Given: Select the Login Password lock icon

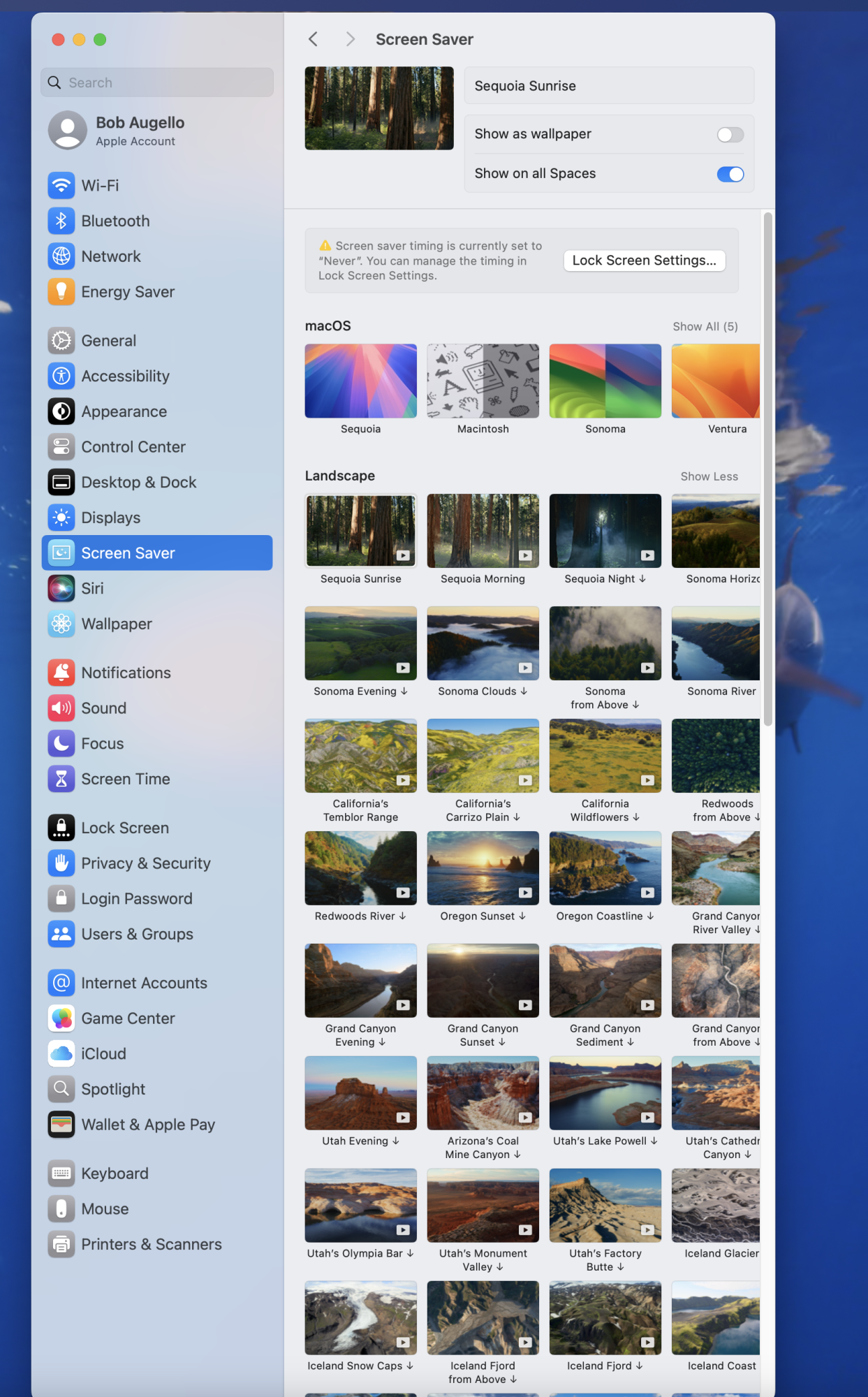Looking at the screenshot, I should 61,899.
